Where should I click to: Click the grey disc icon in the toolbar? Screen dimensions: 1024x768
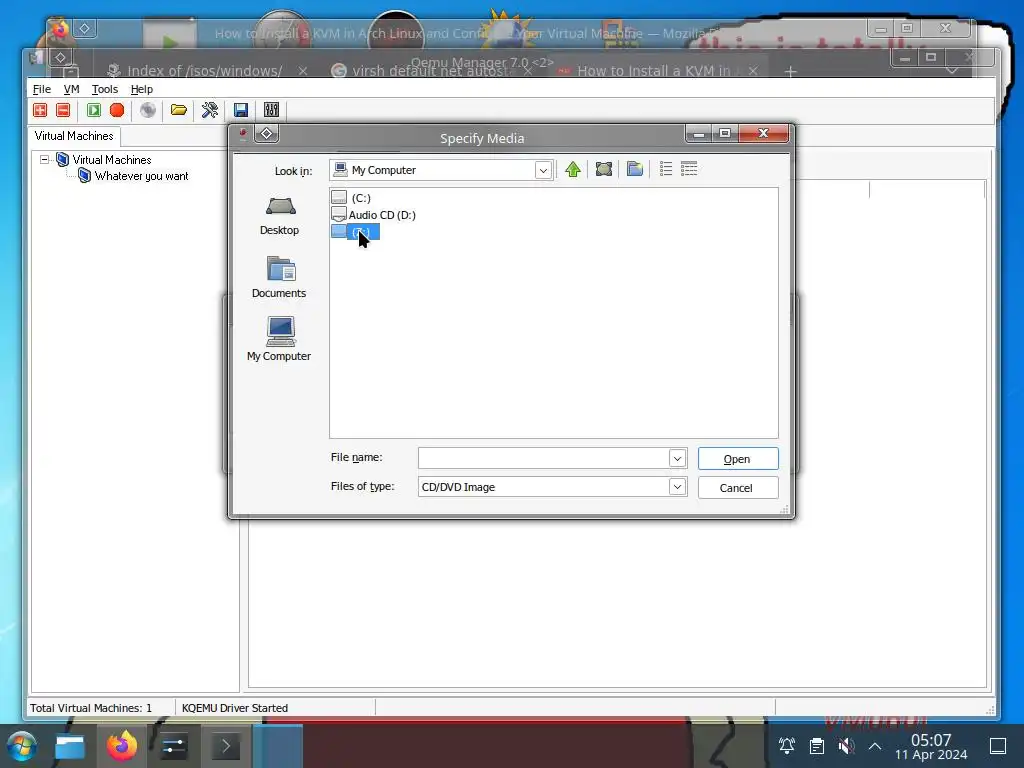pyautogui.click(x=148, y=110)
